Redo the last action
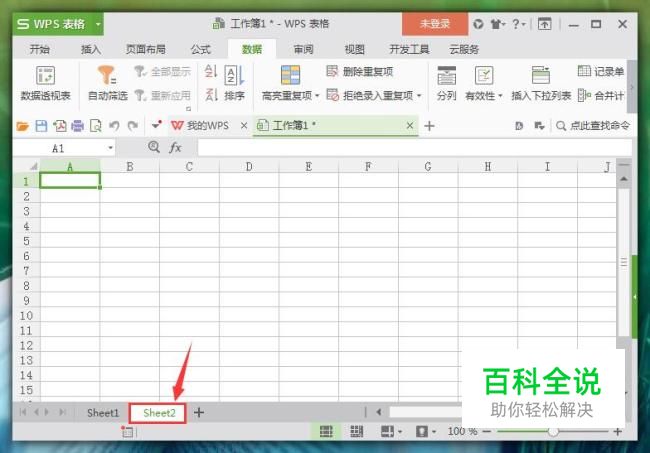The height and width of the screenshot is (453, 650). (x=132, y=126)
